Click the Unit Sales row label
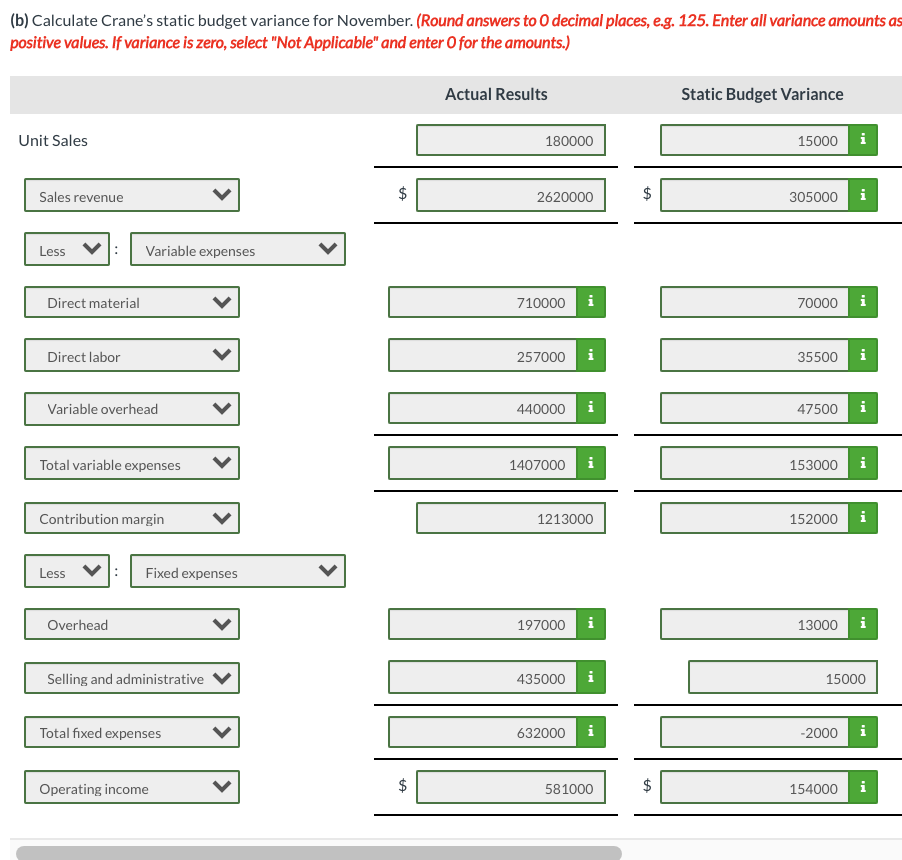902x860 pixels. point(53,140)
